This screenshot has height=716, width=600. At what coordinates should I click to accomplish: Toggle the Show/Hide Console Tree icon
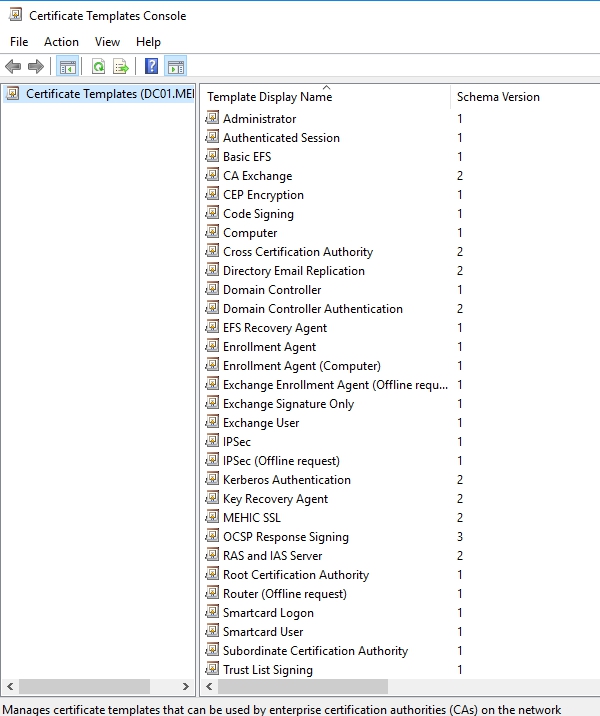[x=68, y=67]
